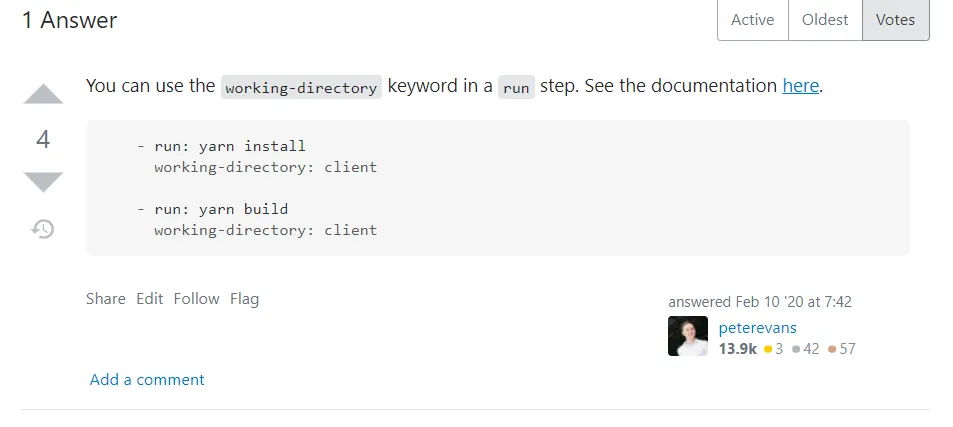Add a comment to the answer
The width and height of the screenshot is (953, 427).
pyautogui.click(x=147, y=380)
